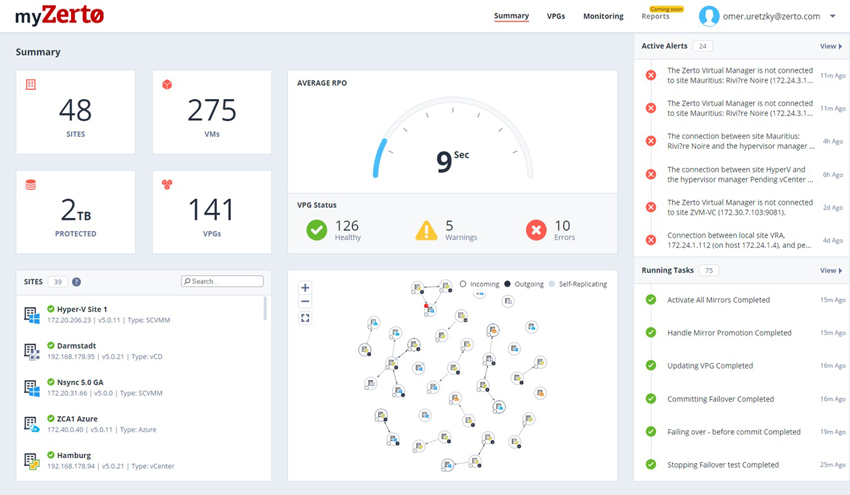Image resolution: width=850 pixels, height=495 pixels.
Task: Zoom out on the topology map
Action: [305, 301]
